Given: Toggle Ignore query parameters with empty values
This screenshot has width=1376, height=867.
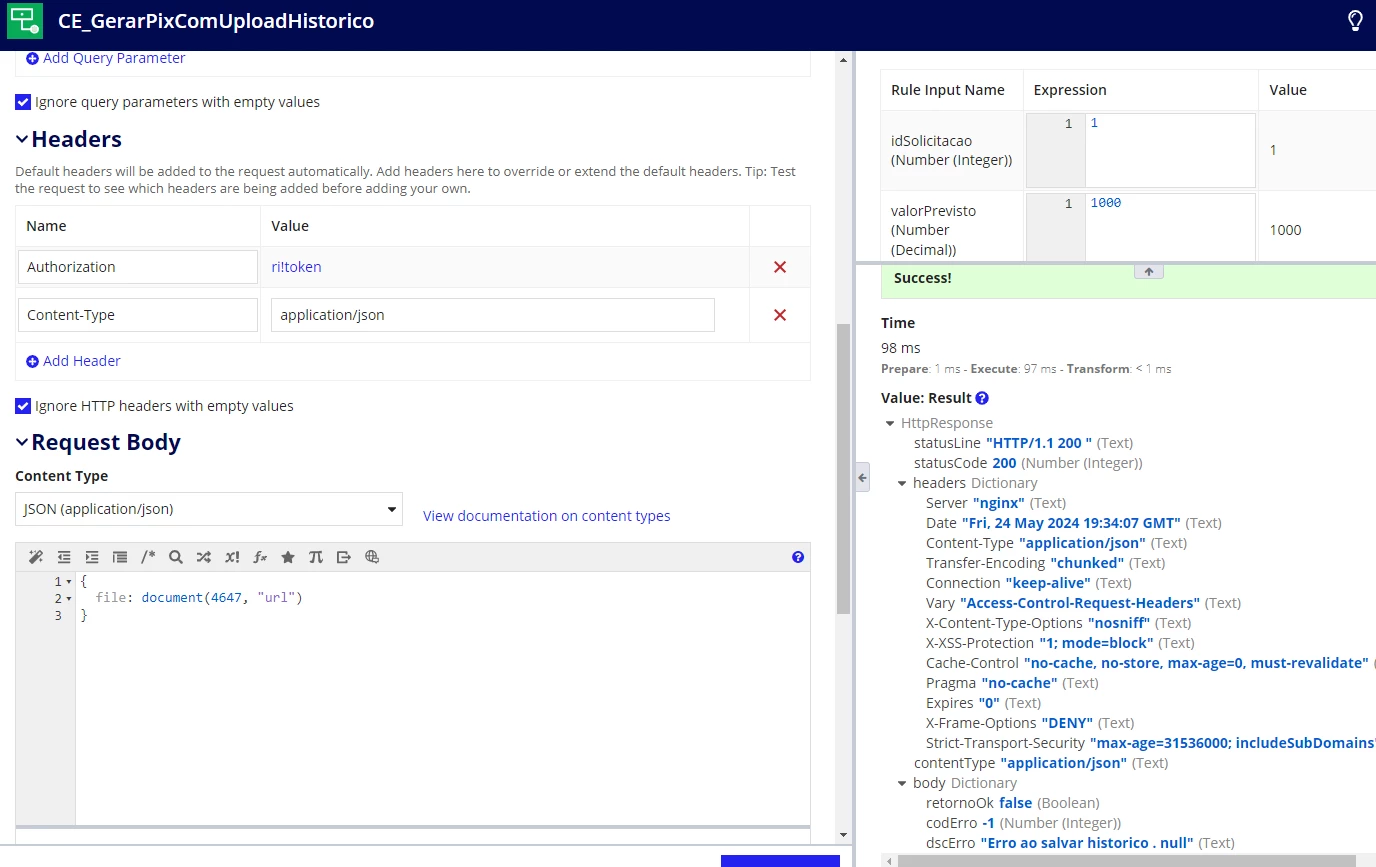Looking at the screenshot, I should (23, 102).
